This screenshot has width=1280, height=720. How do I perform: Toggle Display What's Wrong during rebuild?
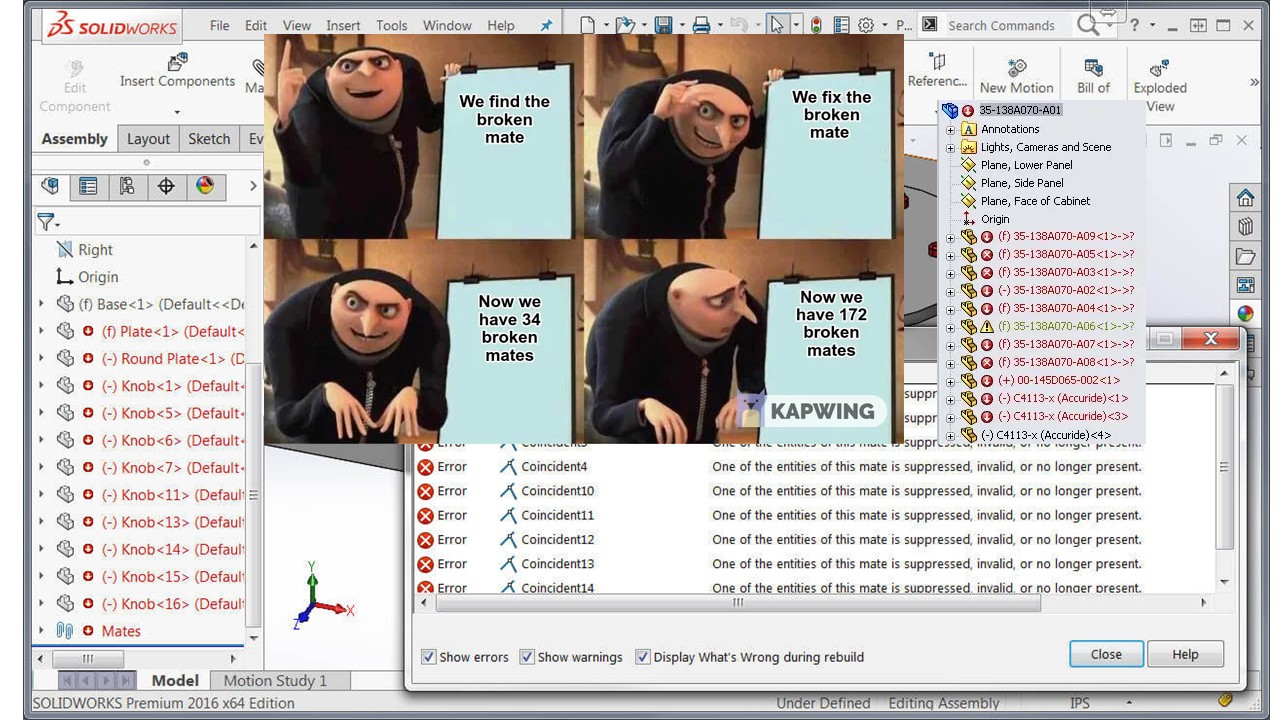(x=643, y=657)
